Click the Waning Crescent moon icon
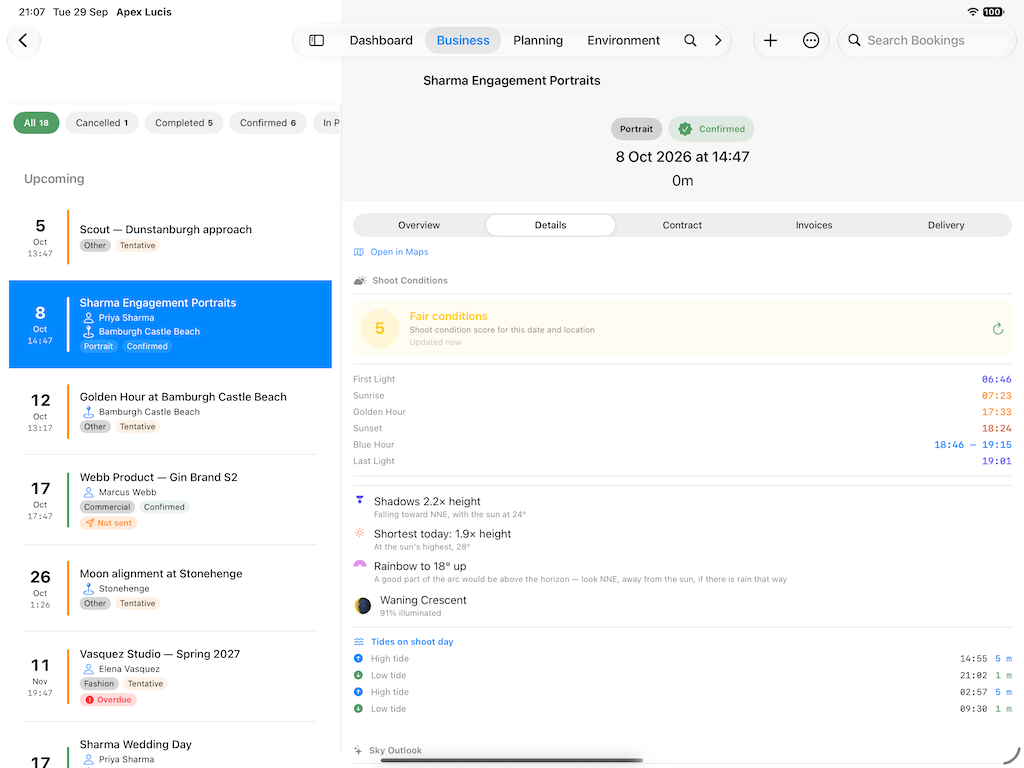The width and height of the screenshot is (1024, 768). point(362,606)
